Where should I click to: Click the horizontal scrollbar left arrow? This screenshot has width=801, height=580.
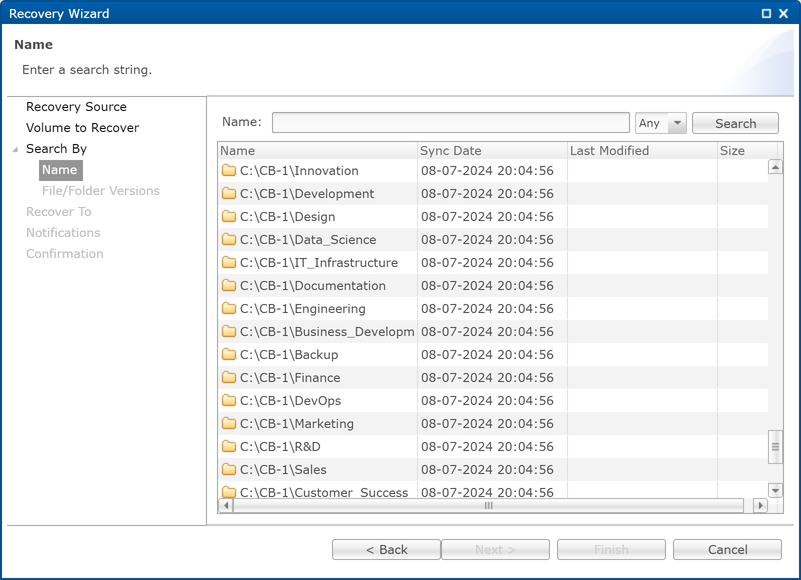click(226, 505)
